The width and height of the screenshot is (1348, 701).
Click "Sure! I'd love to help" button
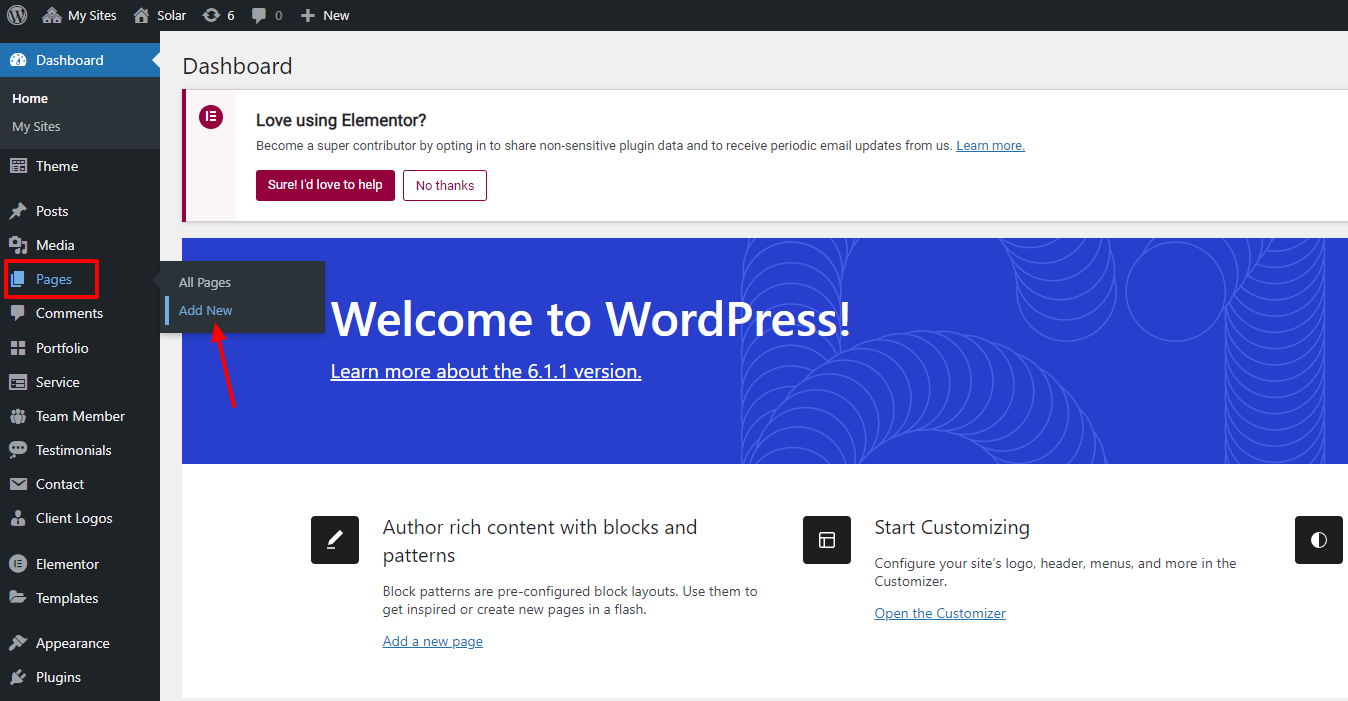click(x=325, y=185)
